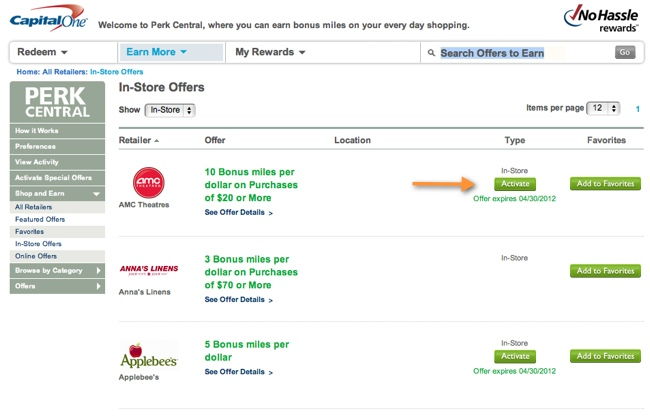Expand the Offers sidebar section
The height and width of the screenshot is (416, 650).
point(57,286)
